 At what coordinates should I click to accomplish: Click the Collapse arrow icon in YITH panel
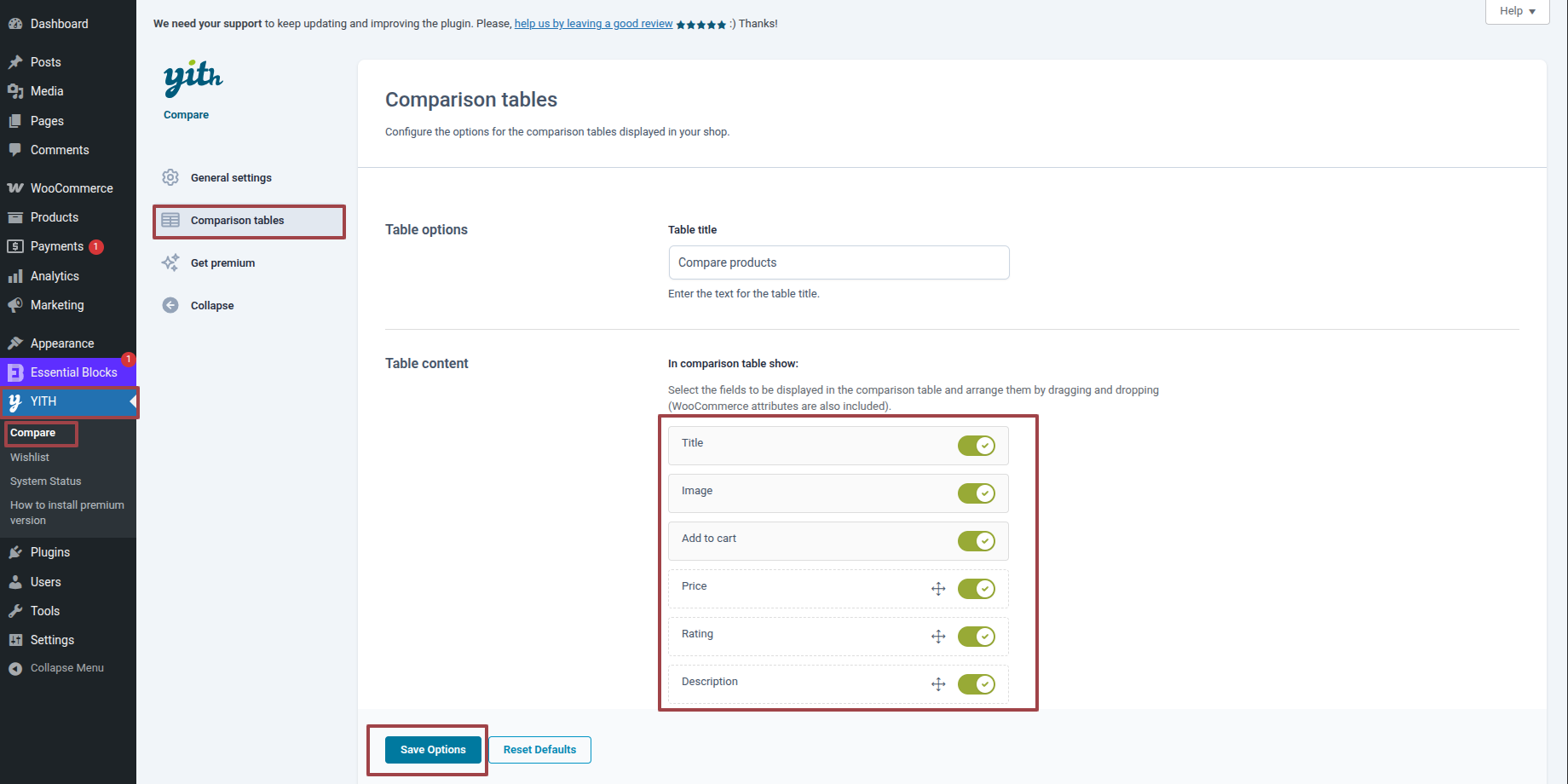pos(170,305)
